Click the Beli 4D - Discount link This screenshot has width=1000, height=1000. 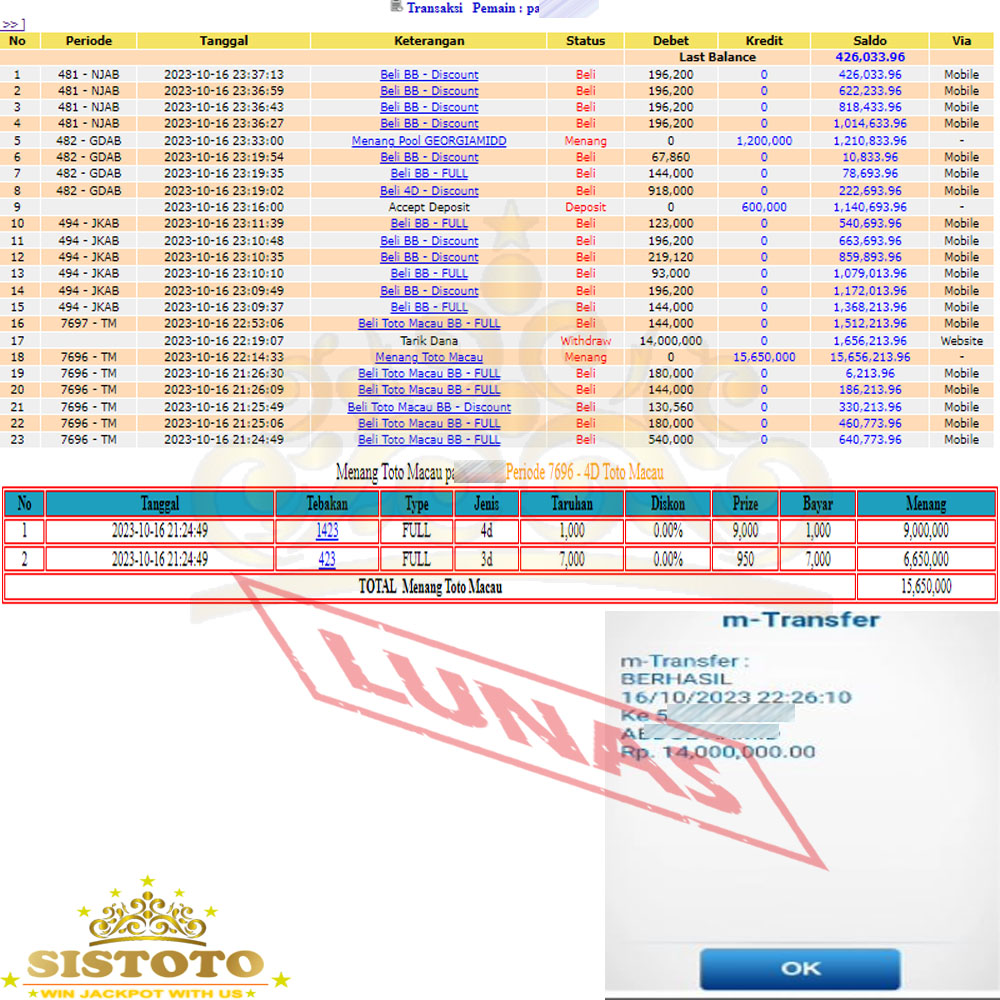click(x=429, y=191)
